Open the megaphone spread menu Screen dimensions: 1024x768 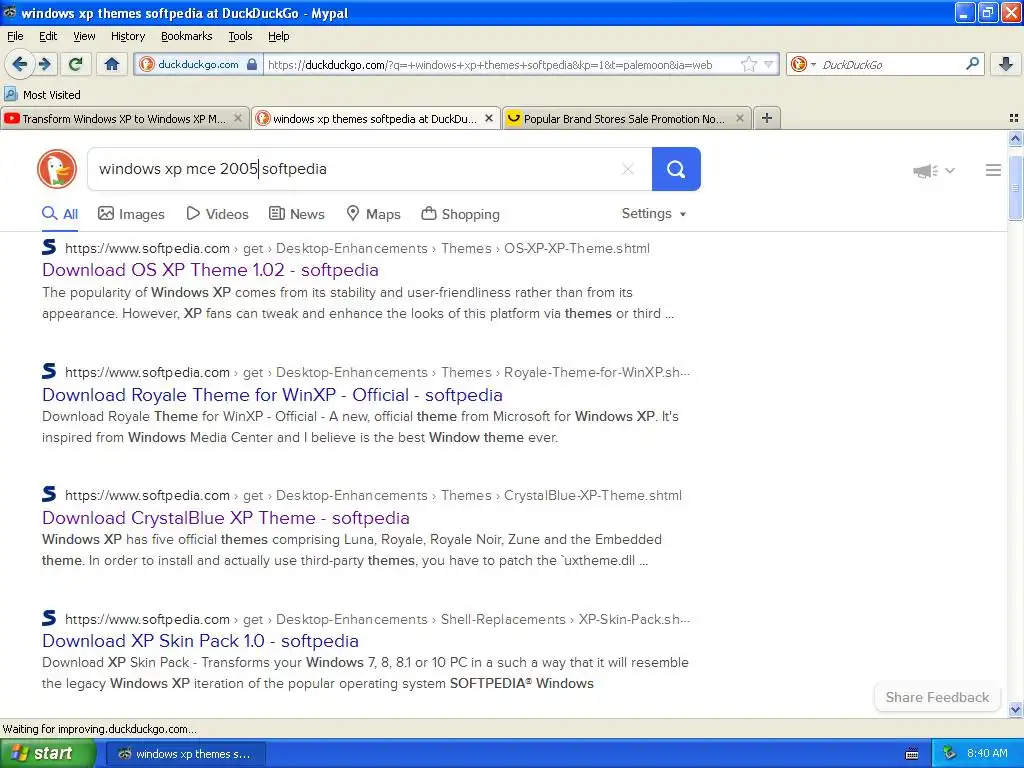934,170
